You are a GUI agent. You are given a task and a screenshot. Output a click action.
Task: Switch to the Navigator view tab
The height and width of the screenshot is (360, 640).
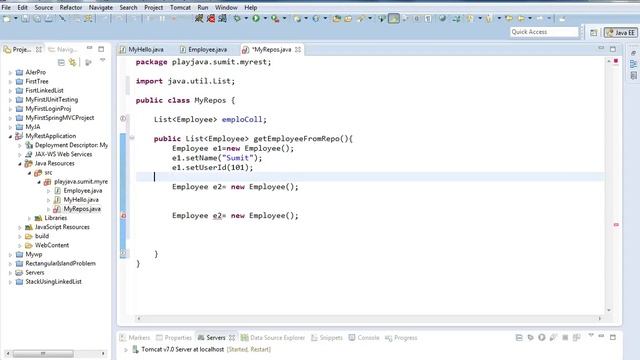click(63, 49)
